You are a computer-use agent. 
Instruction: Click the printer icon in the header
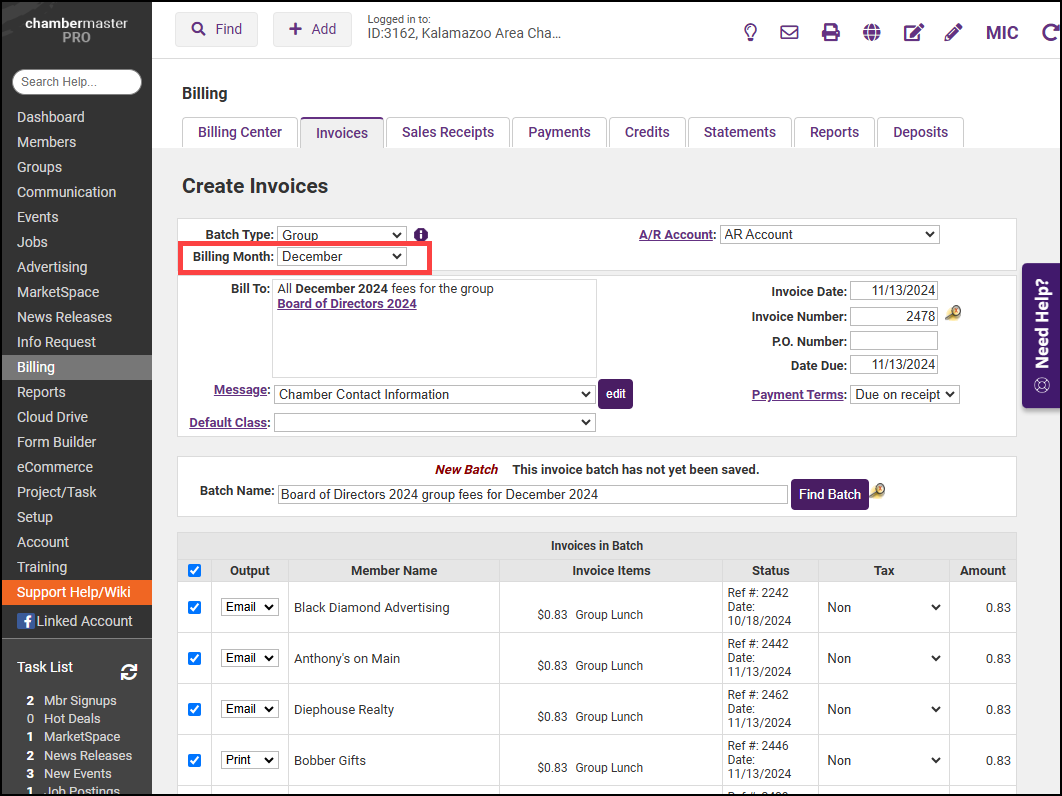[830, 32]
